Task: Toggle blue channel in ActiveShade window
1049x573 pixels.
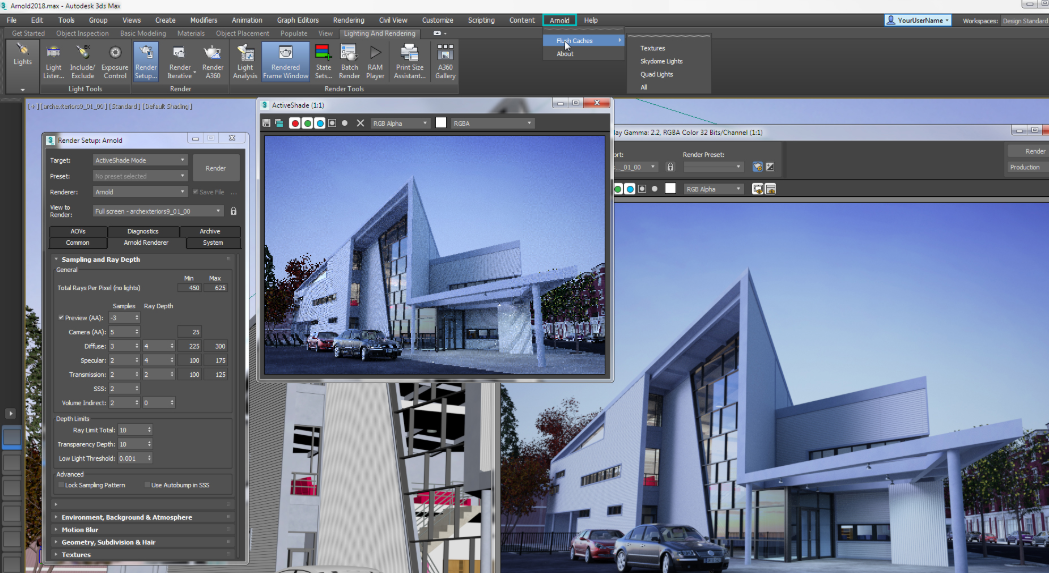Action: point(320,123)
